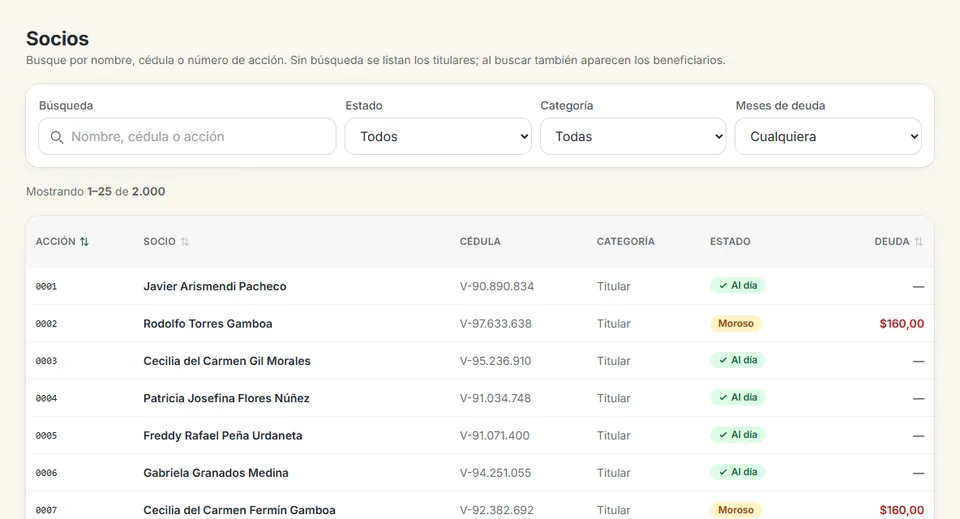
Task: Click acción number 0003
Action: pyautogui.click(x=46, y=361)
